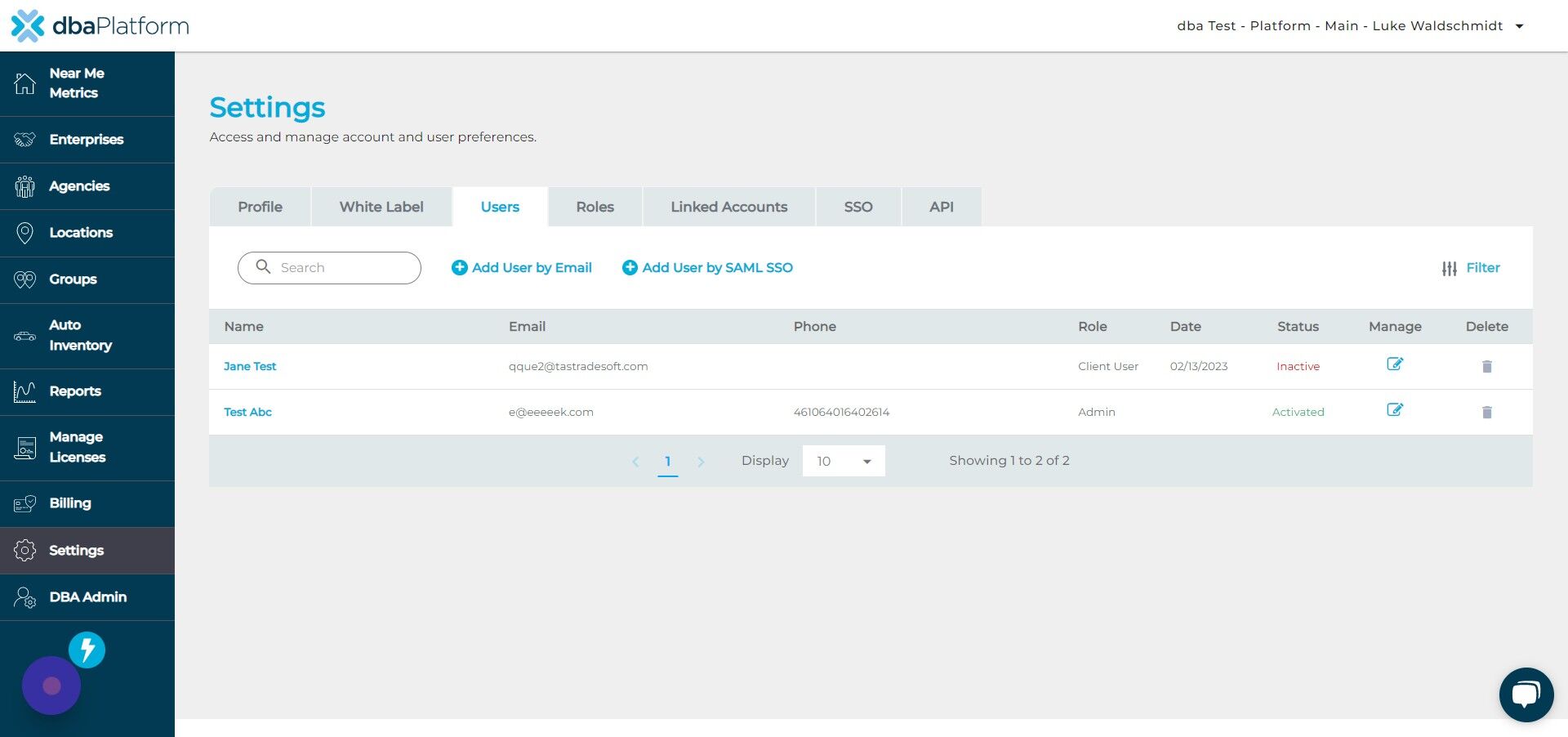
Task: Open the Locations section from sidebar
Action: (x=81, y=233)
